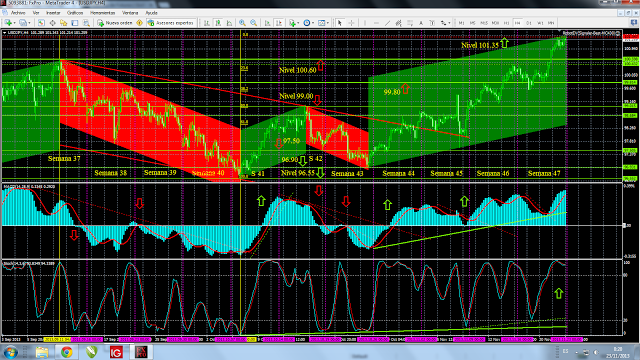This screenshot has height=360, width=640.
Task: Select the trendline drawing tool
Action: [387, 23]
